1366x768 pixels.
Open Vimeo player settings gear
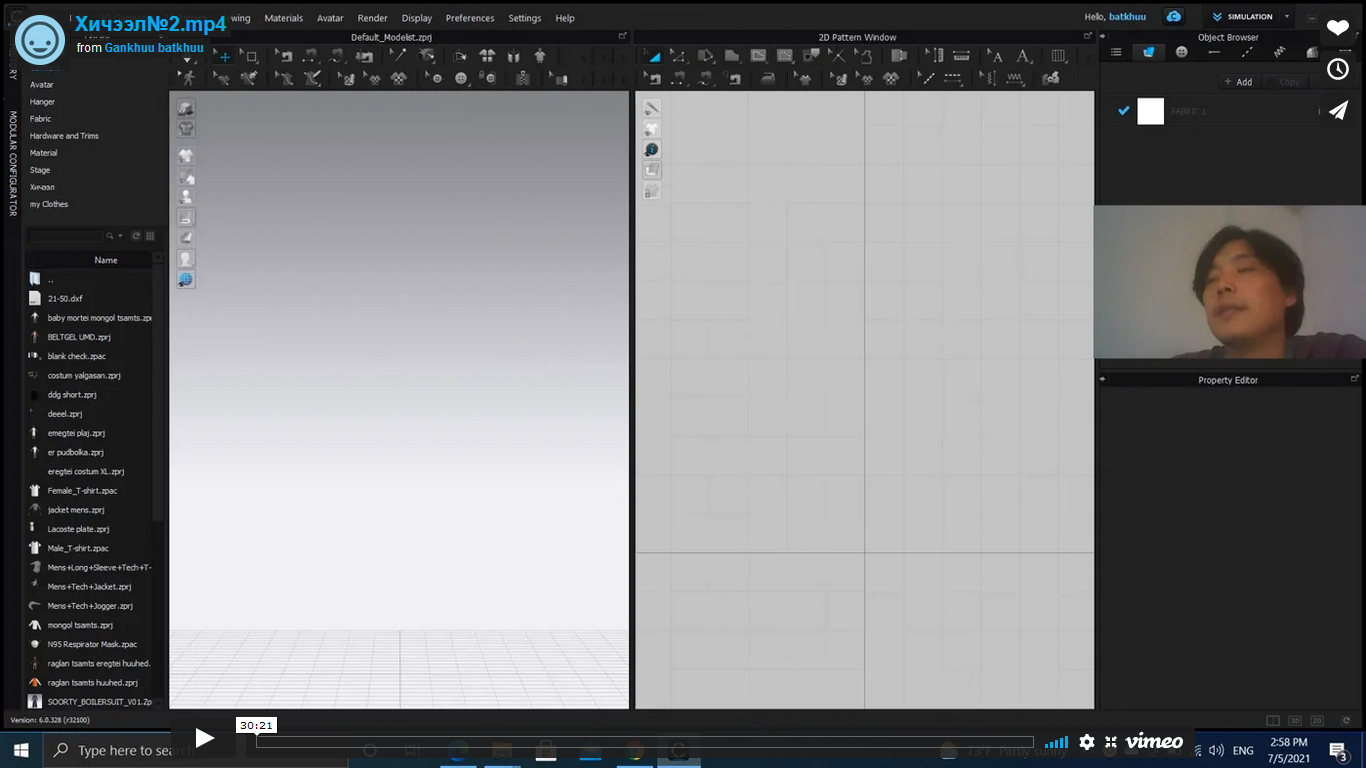(1086, 742)
